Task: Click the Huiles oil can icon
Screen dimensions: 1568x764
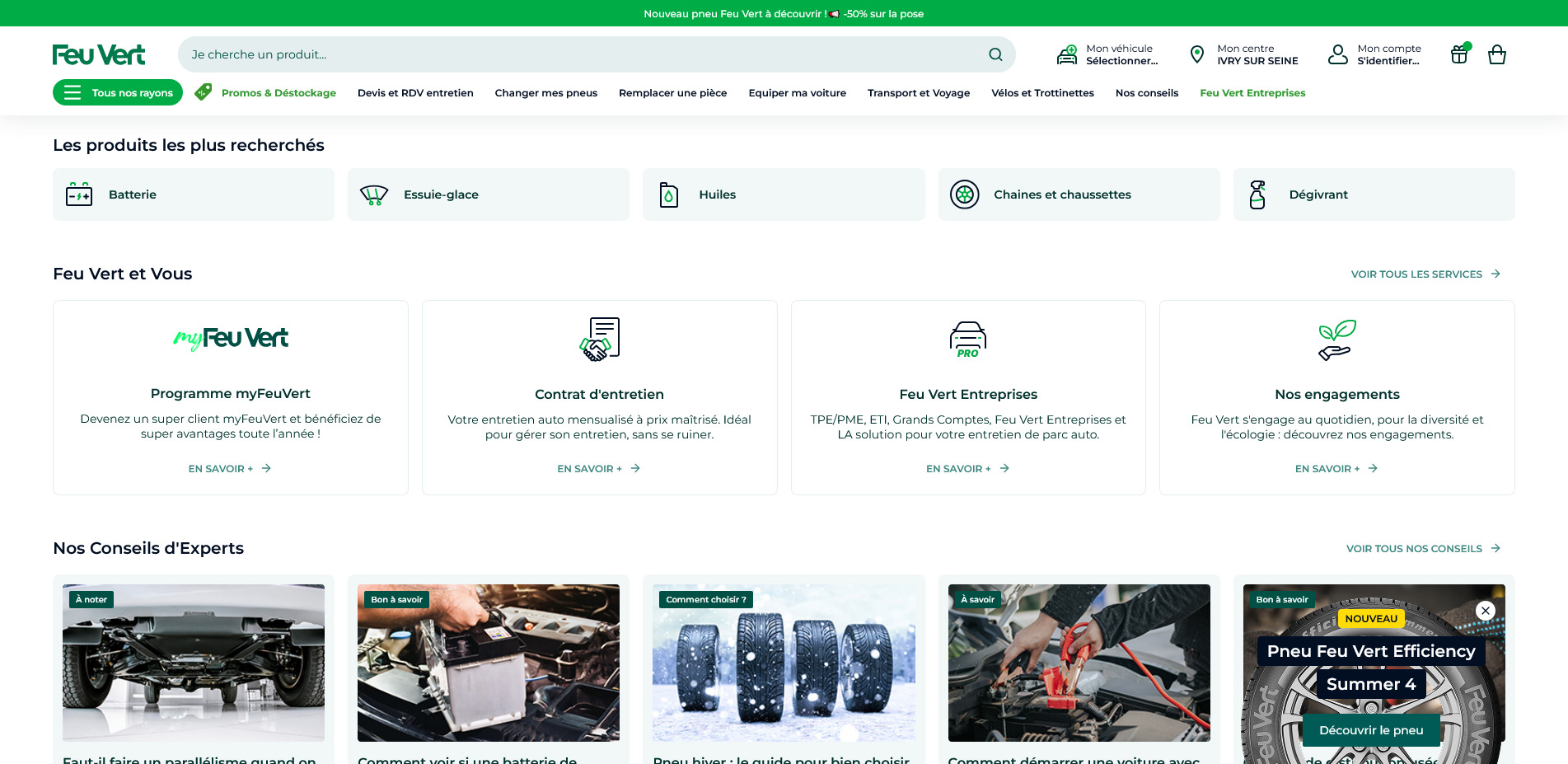Action: pyautogui.click(x=669, y=195)
